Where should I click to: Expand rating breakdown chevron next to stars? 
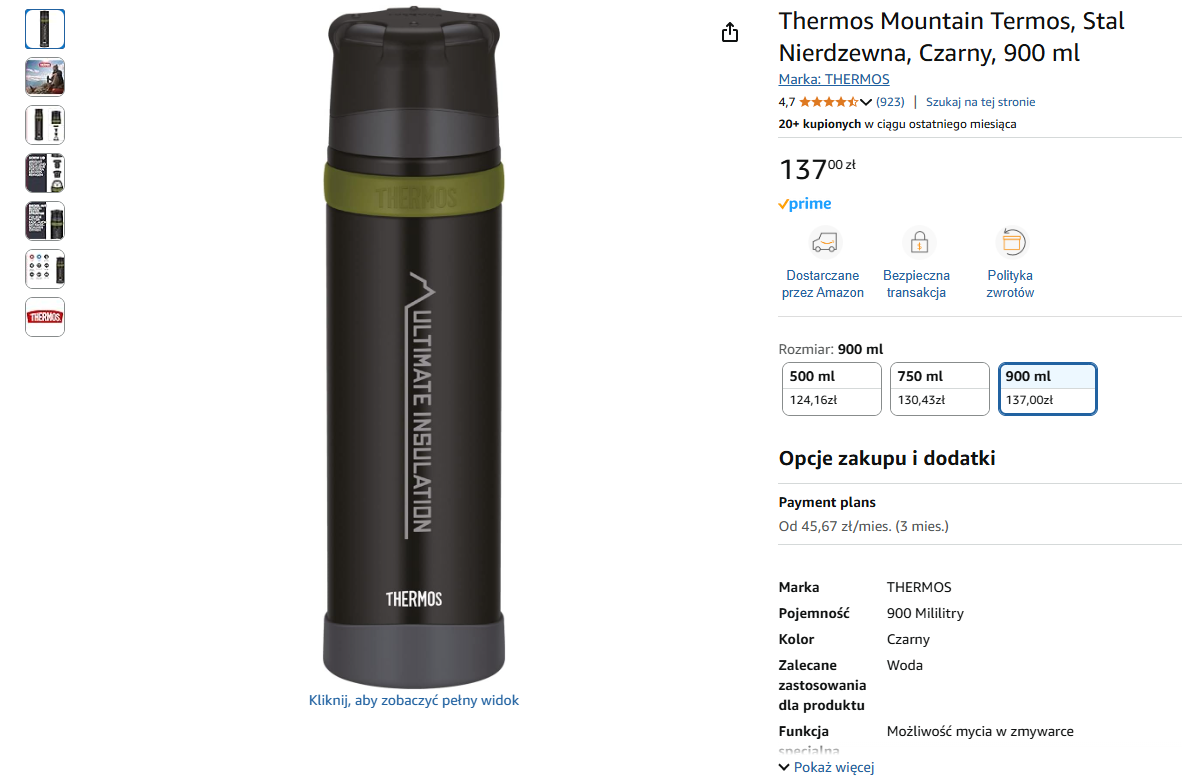click(866, 103)
